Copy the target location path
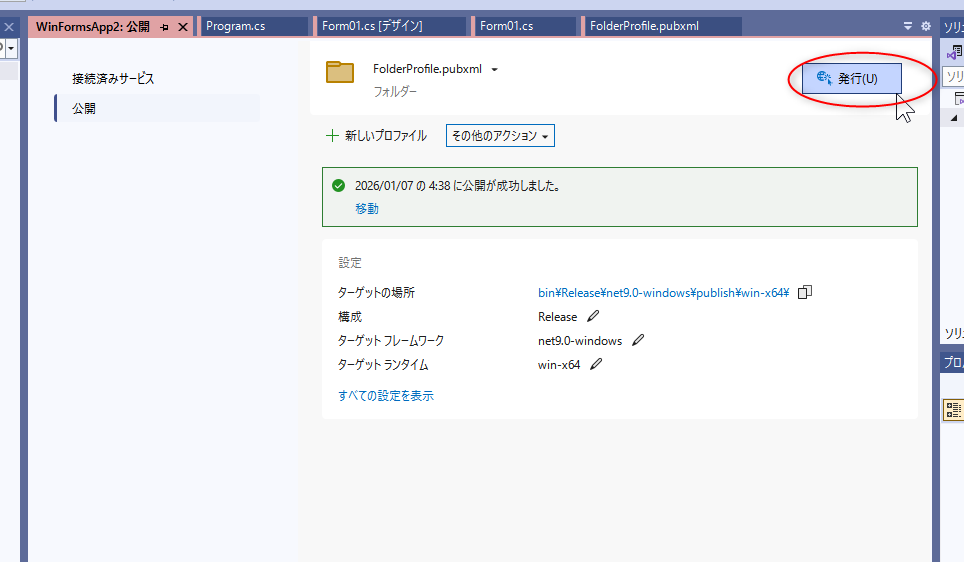The image size is (964, 562). pyautogui.click(x=805, y=292)
